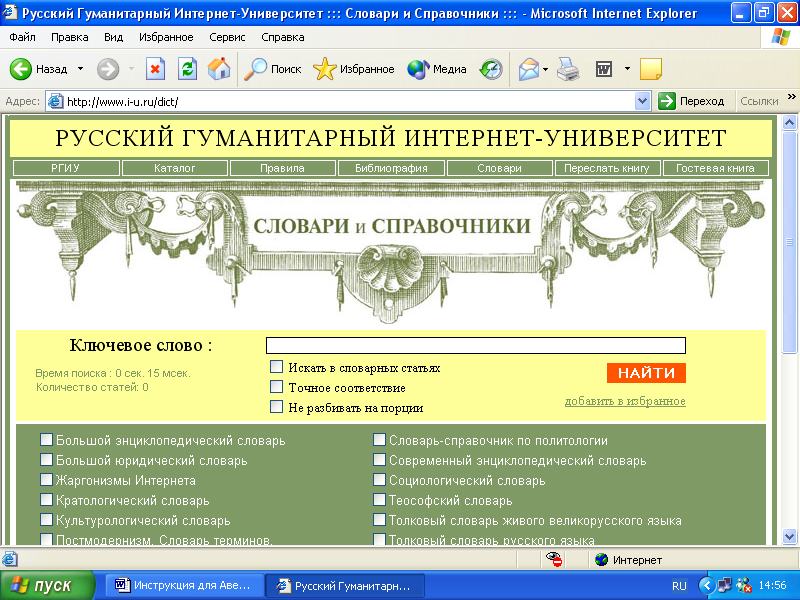This screenshot has width=800, height=600.
Task: Click the privacy eye icon in status bar
Action: [x=554, y=560]
